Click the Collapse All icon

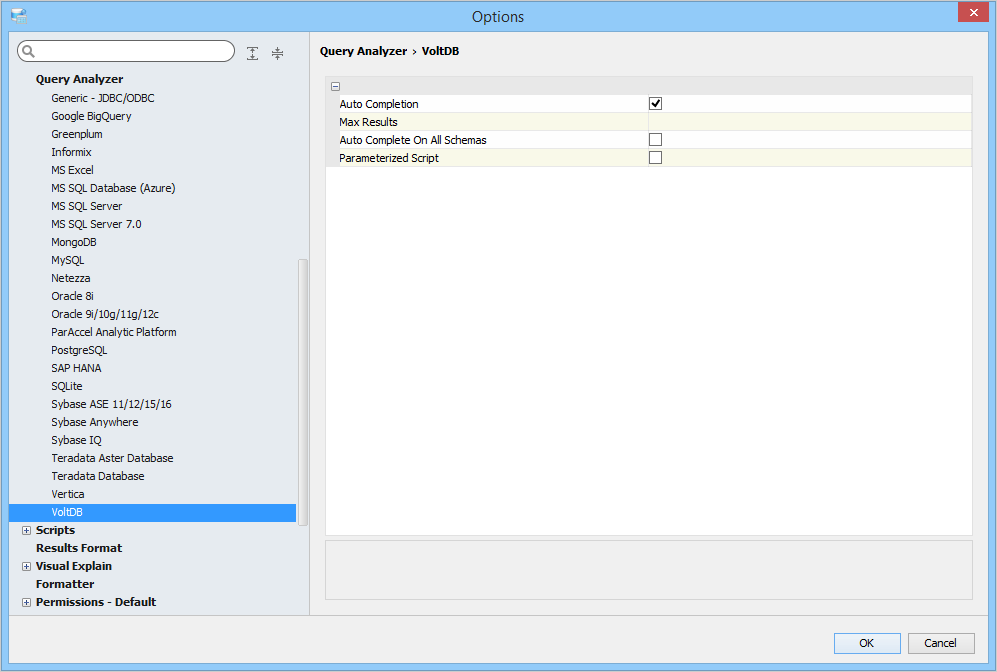[x=277, y=53]
